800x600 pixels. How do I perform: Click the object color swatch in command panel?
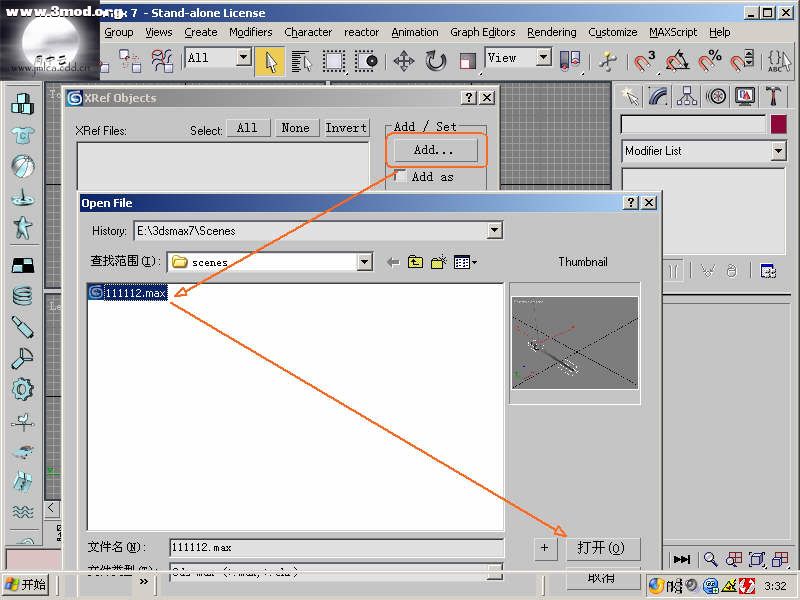(x=778, y=125)
